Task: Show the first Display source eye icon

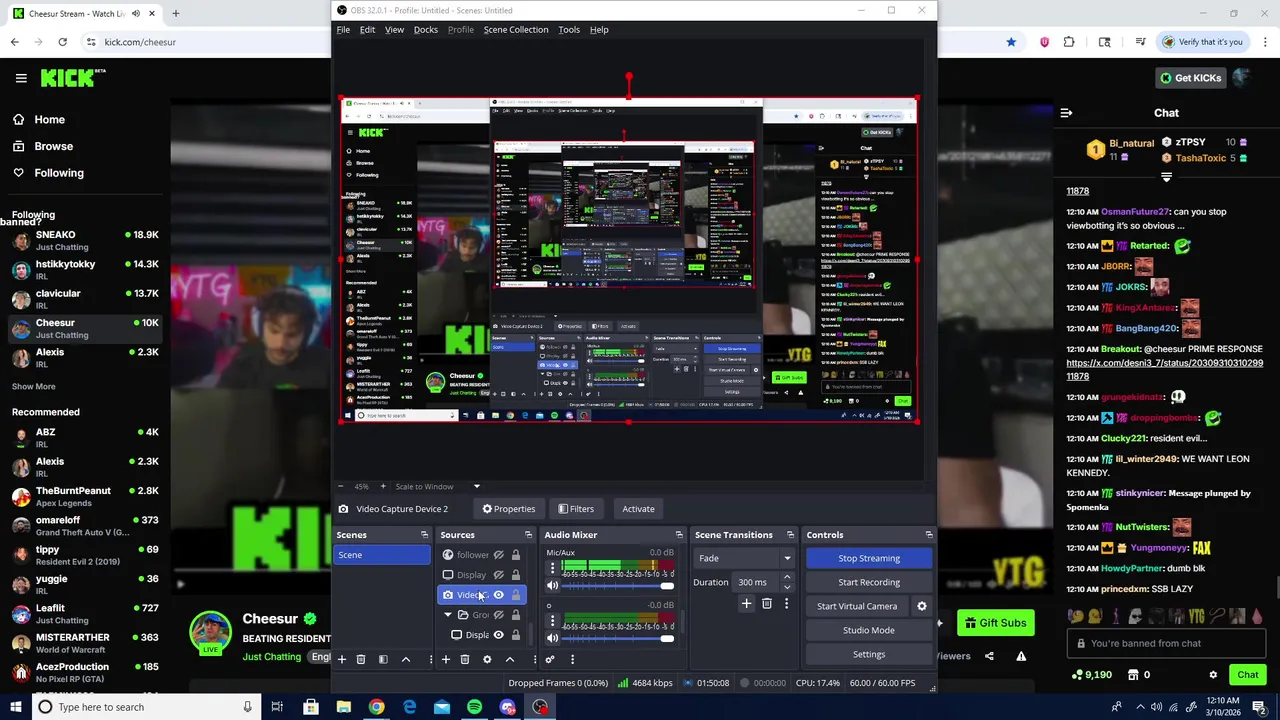Action: pos(498,575)
